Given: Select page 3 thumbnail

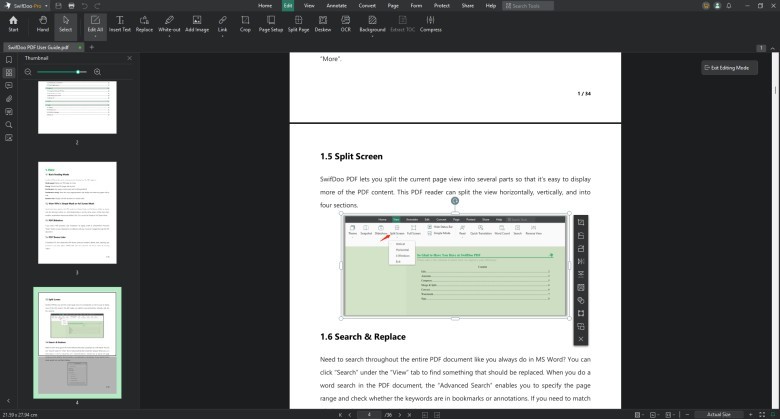Looking at the screenshot, I should [77, 212].
